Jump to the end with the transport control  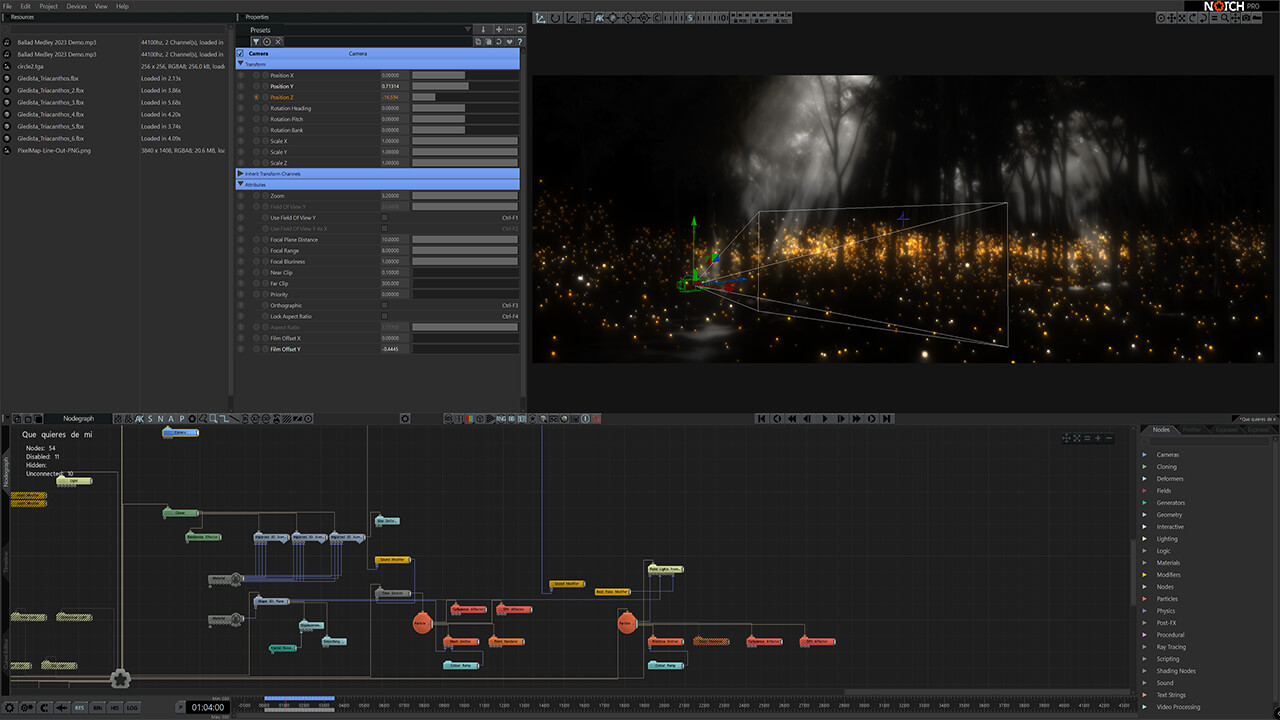[x=887, y=419]
